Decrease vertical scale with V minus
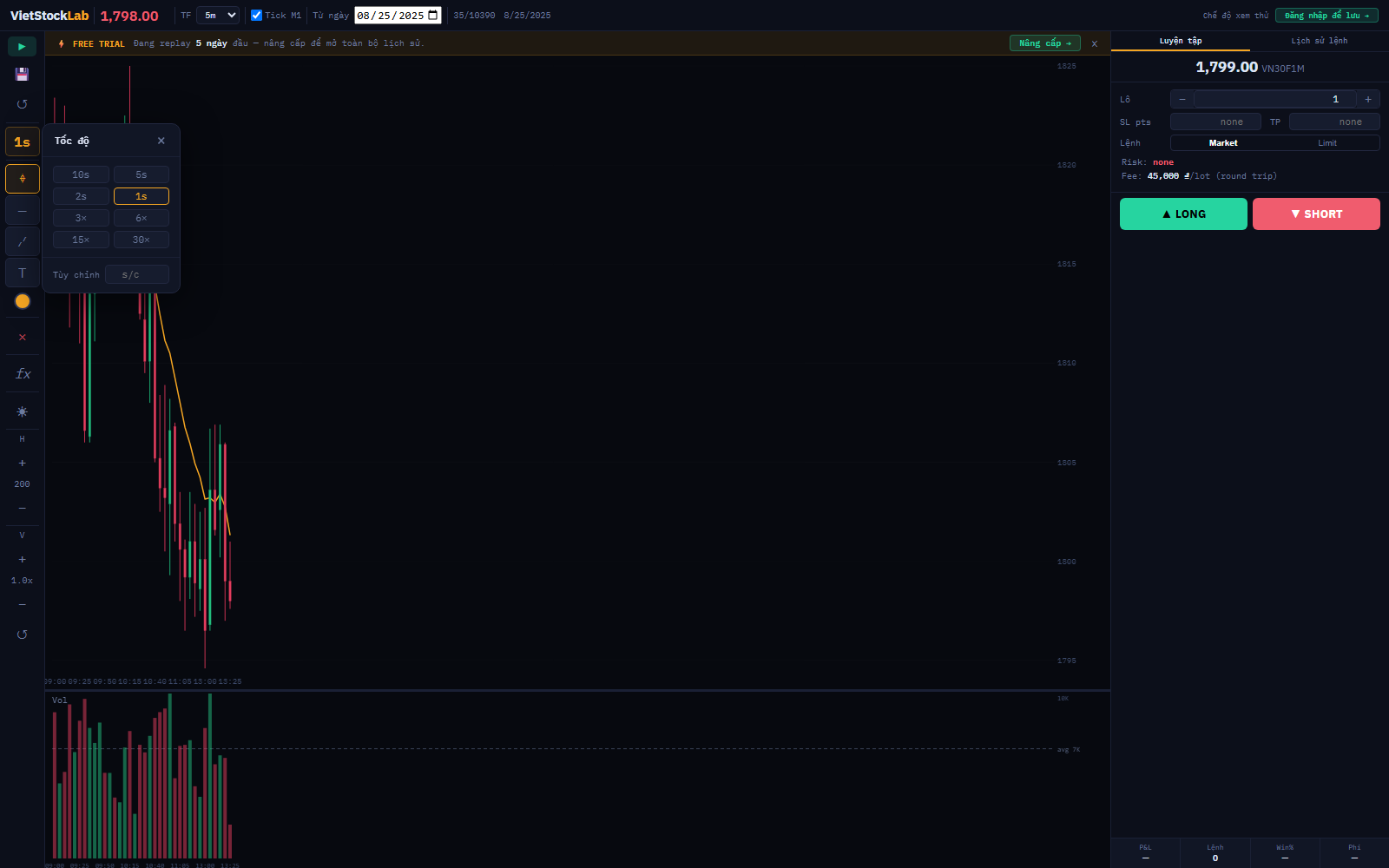The height and width of the screenshot is (868, 1389). (22, 604)
